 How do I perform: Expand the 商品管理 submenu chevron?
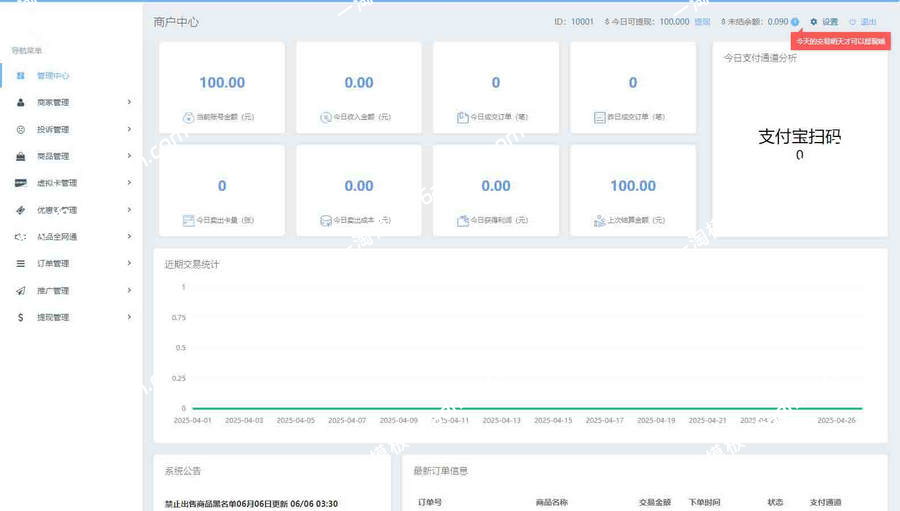pos(129,156)
